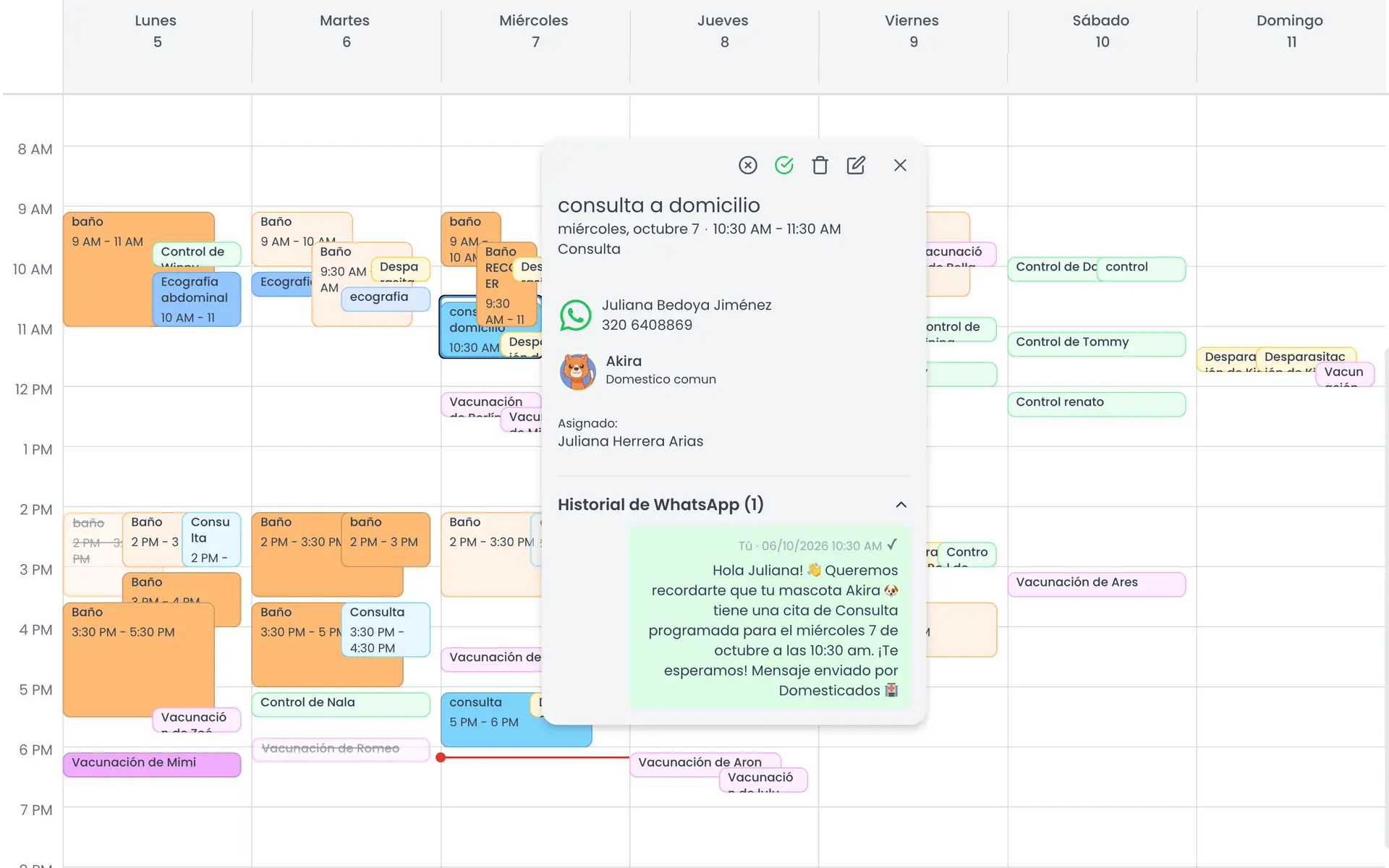The width and height of the screenshot is (1389, 868).
Task: Open the Control renato event
Action: 1096,404
